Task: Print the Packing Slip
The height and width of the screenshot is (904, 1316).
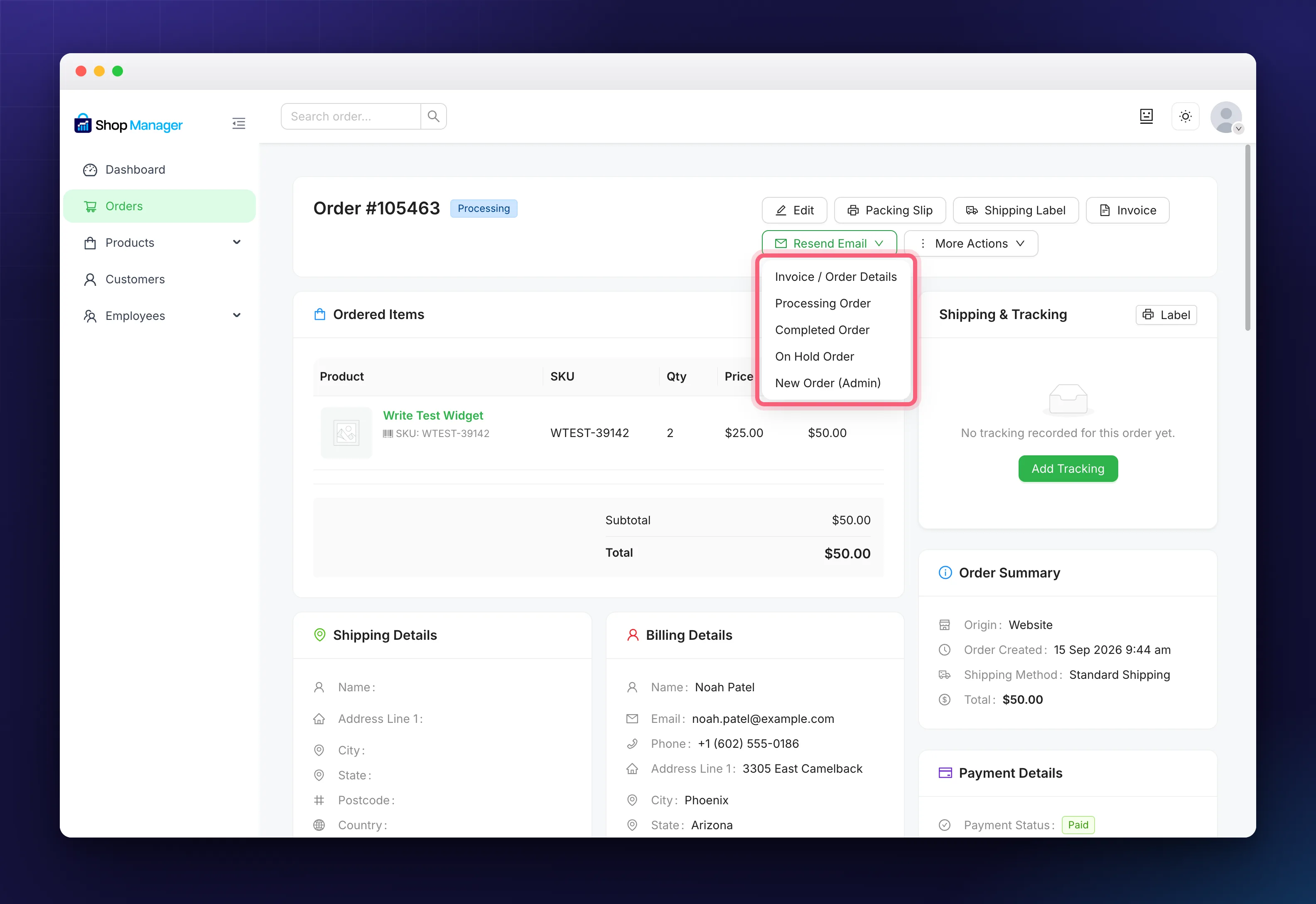Action: coord(890,210)
